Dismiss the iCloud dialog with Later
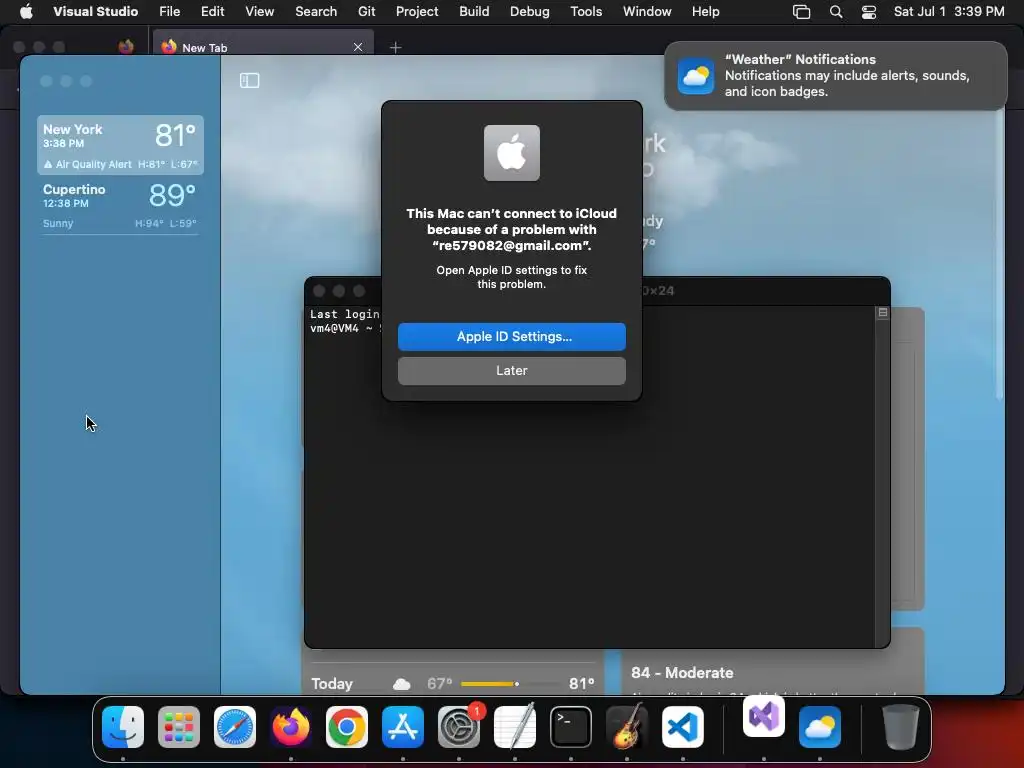The image size is (1024, 768). click(511, 370)
